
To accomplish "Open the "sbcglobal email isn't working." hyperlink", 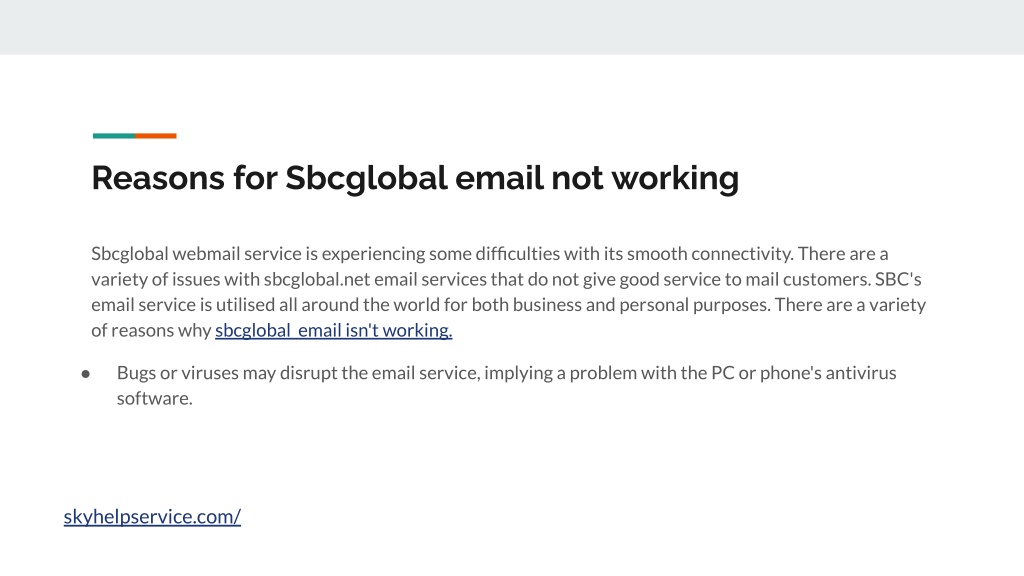I will (x=333, y=330).
